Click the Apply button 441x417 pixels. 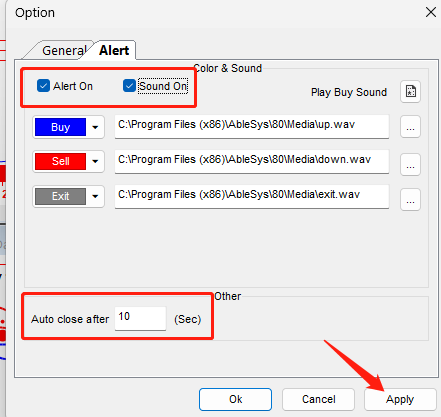[400, 399]
